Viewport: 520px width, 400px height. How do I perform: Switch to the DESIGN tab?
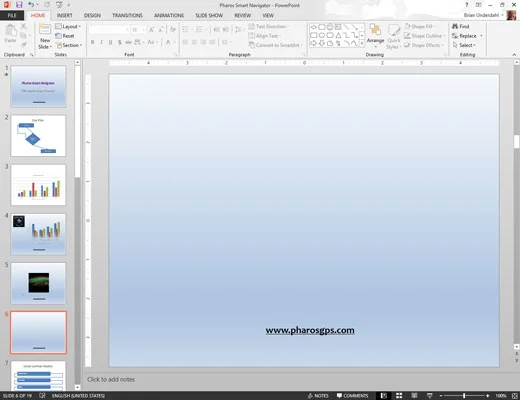tap(92, 15)
